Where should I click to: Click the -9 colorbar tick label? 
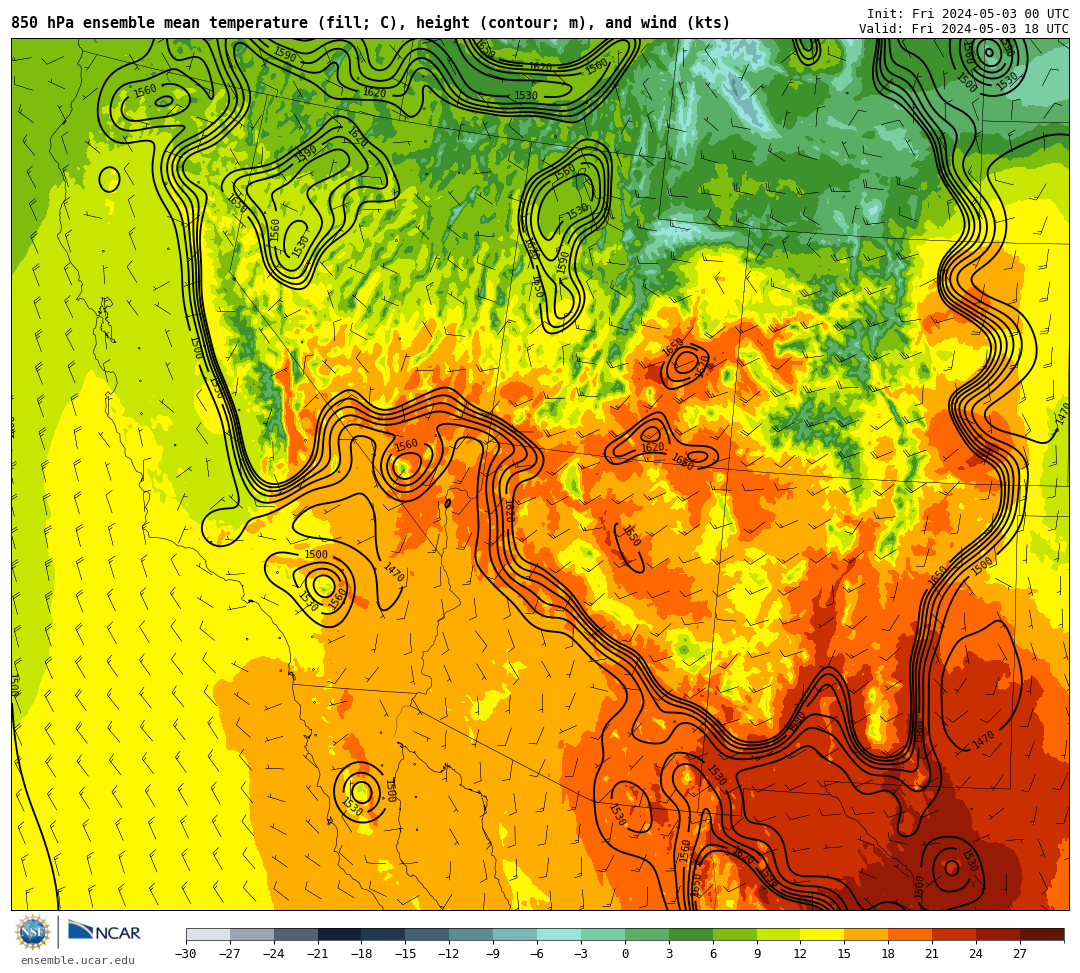tap(493, 954)
